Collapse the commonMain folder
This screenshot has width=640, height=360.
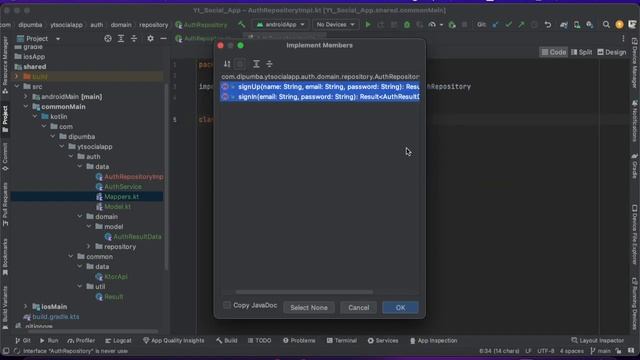pos(26,107)
